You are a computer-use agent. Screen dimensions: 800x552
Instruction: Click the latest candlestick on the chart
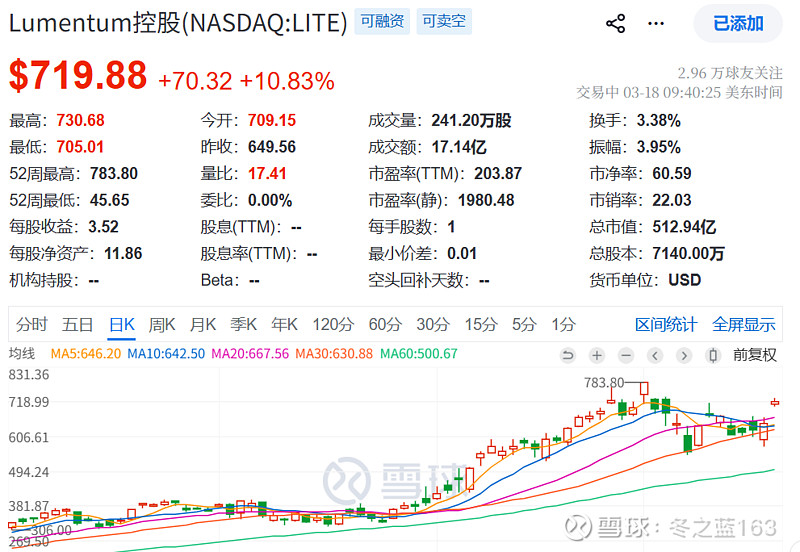click(x=775, y=403)
